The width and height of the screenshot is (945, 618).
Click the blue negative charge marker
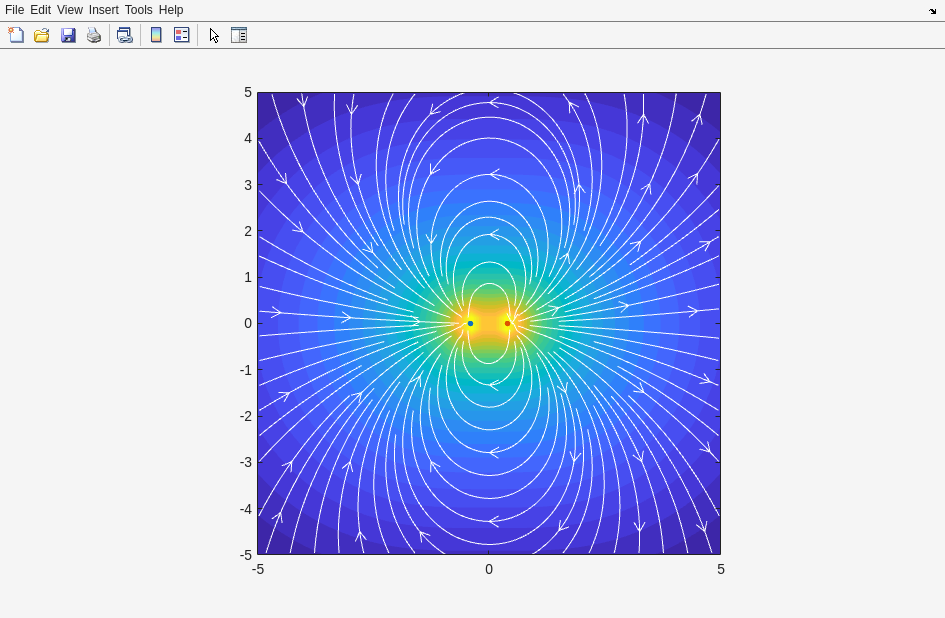(470, 323)
